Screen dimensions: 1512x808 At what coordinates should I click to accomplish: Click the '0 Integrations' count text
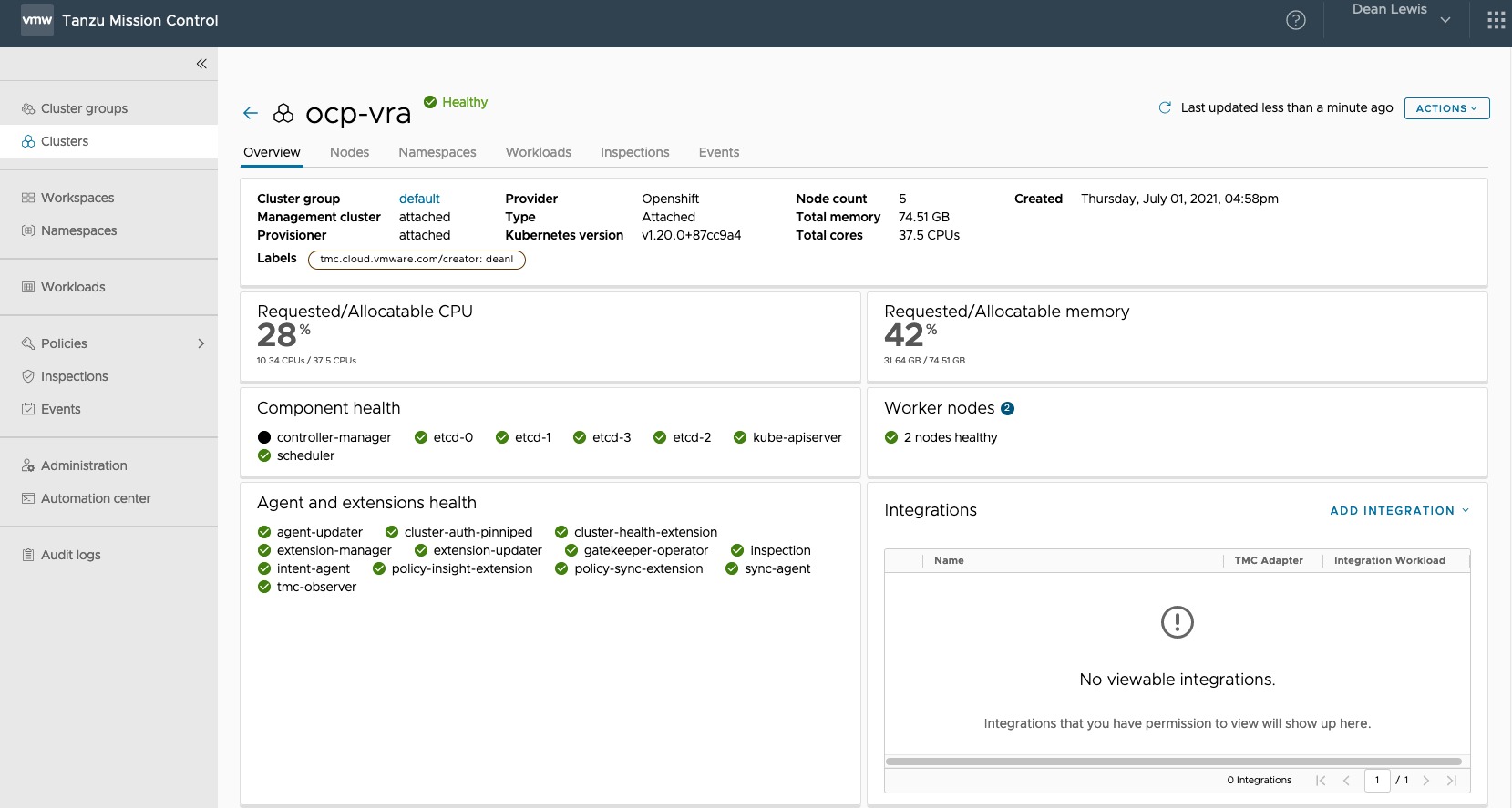point(1260,781)
